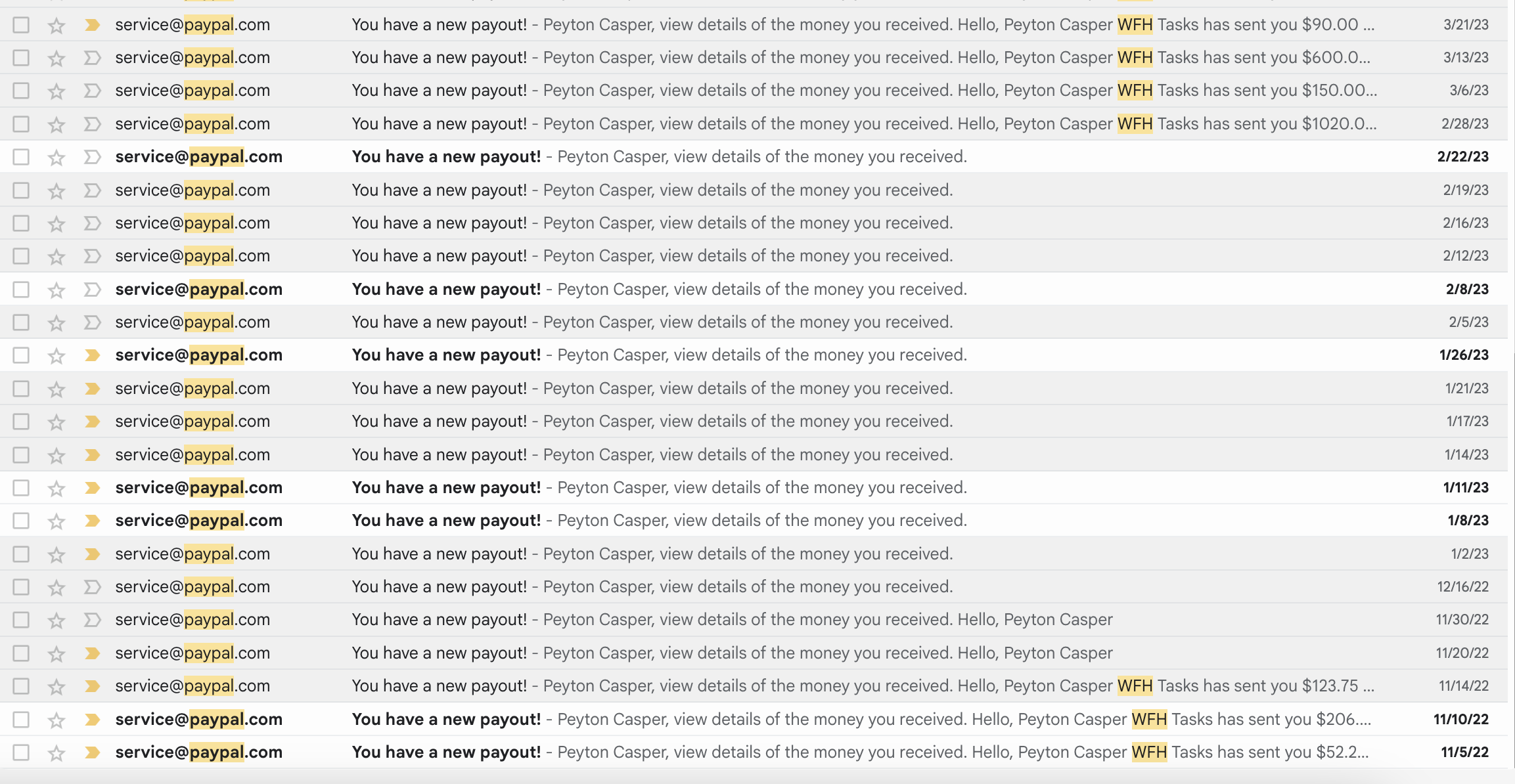The image size is (1515, 784).
Task: Star the email dated 2/22/23
Action: pos(57,158)
